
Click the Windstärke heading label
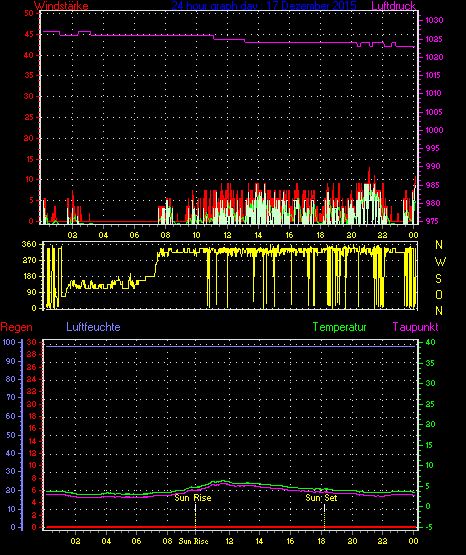61,6
